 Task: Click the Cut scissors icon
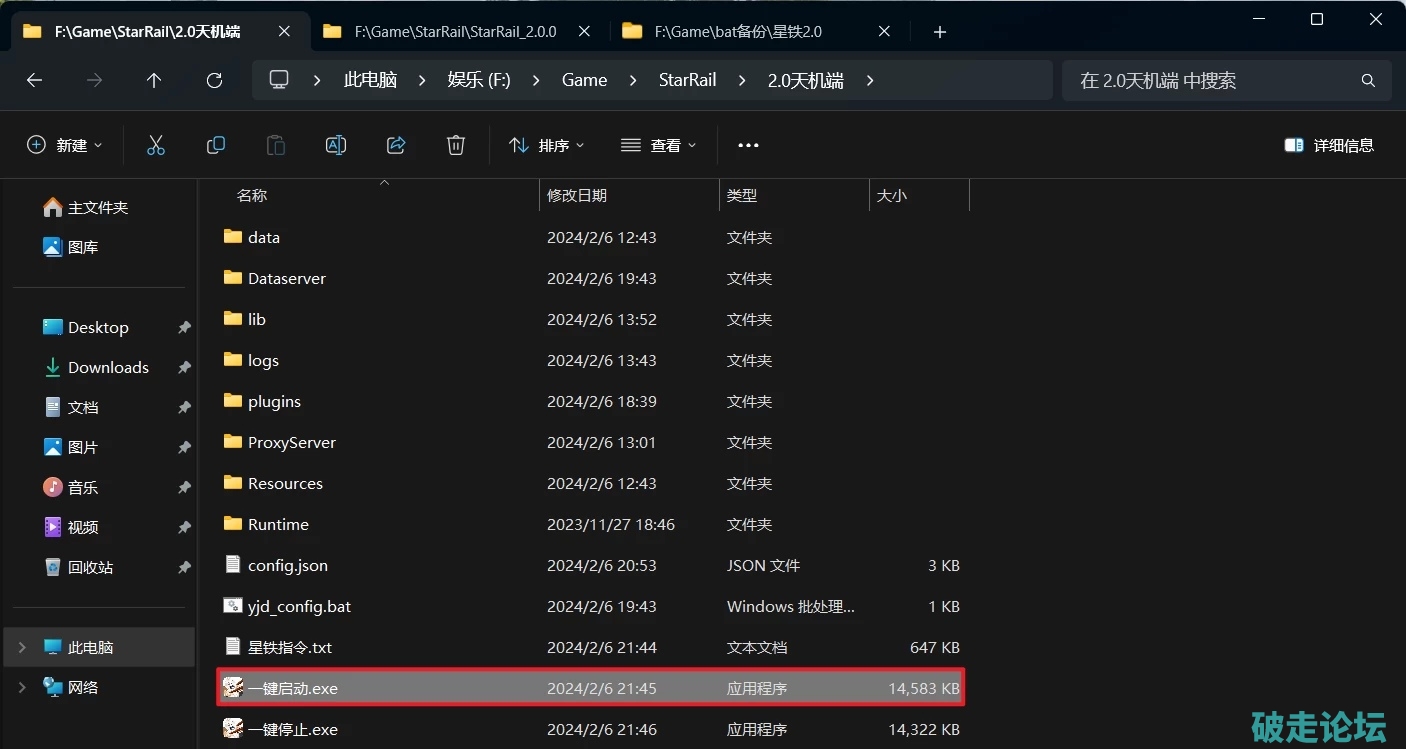tap(155, 145)
